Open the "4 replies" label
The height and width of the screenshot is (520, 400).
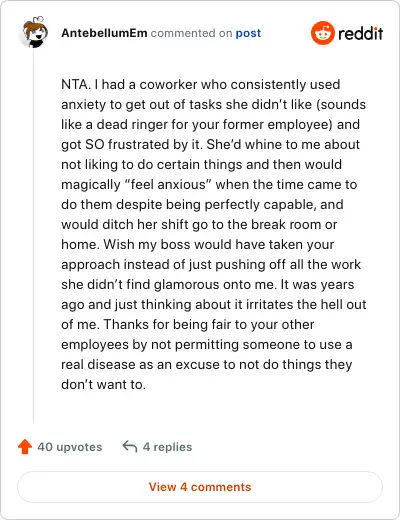tap(167, 447)
